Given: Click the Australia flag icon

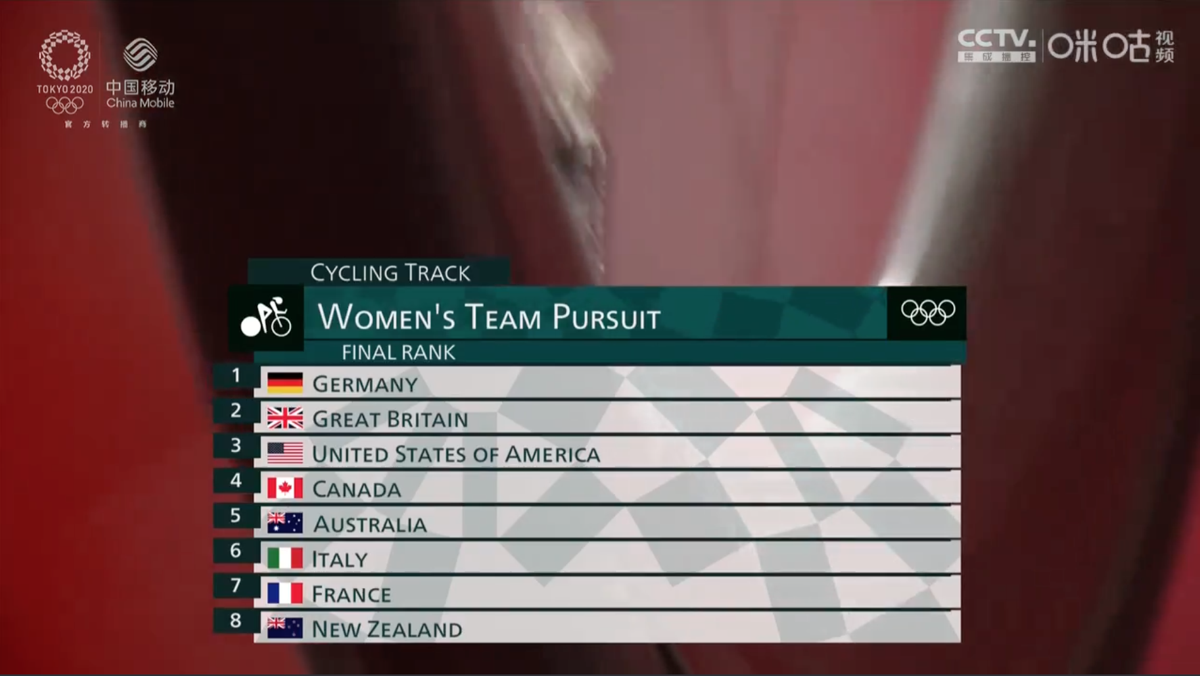Looking at the screenshot, I should [x=285, y=523].
